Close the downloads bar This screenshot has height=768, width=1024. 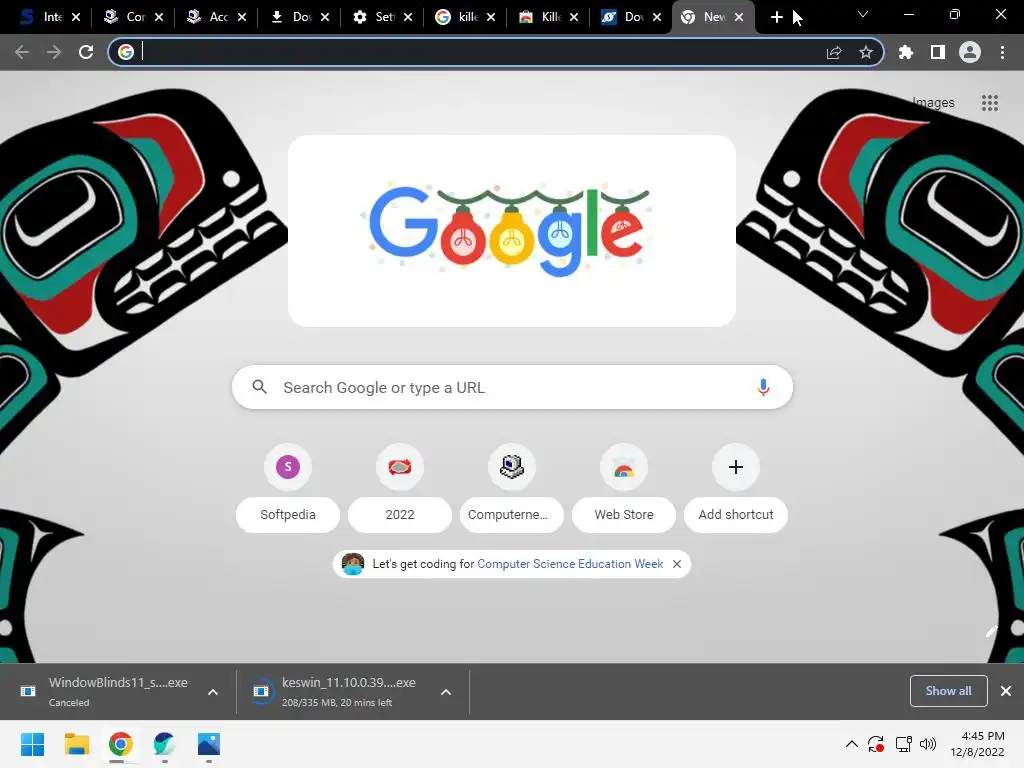[1006, 691]
